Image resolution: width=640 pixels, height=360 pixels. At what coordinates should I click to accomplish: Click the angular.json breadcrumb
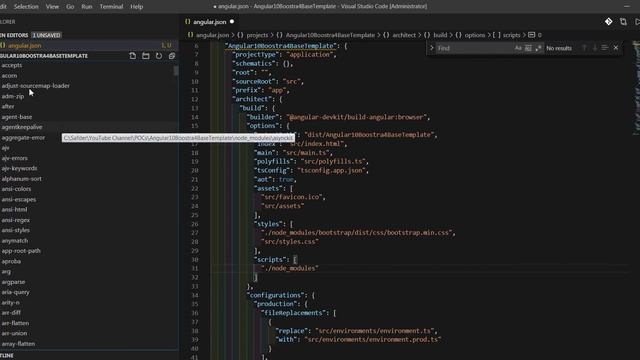pyautogui.click(x=213, y=35)
